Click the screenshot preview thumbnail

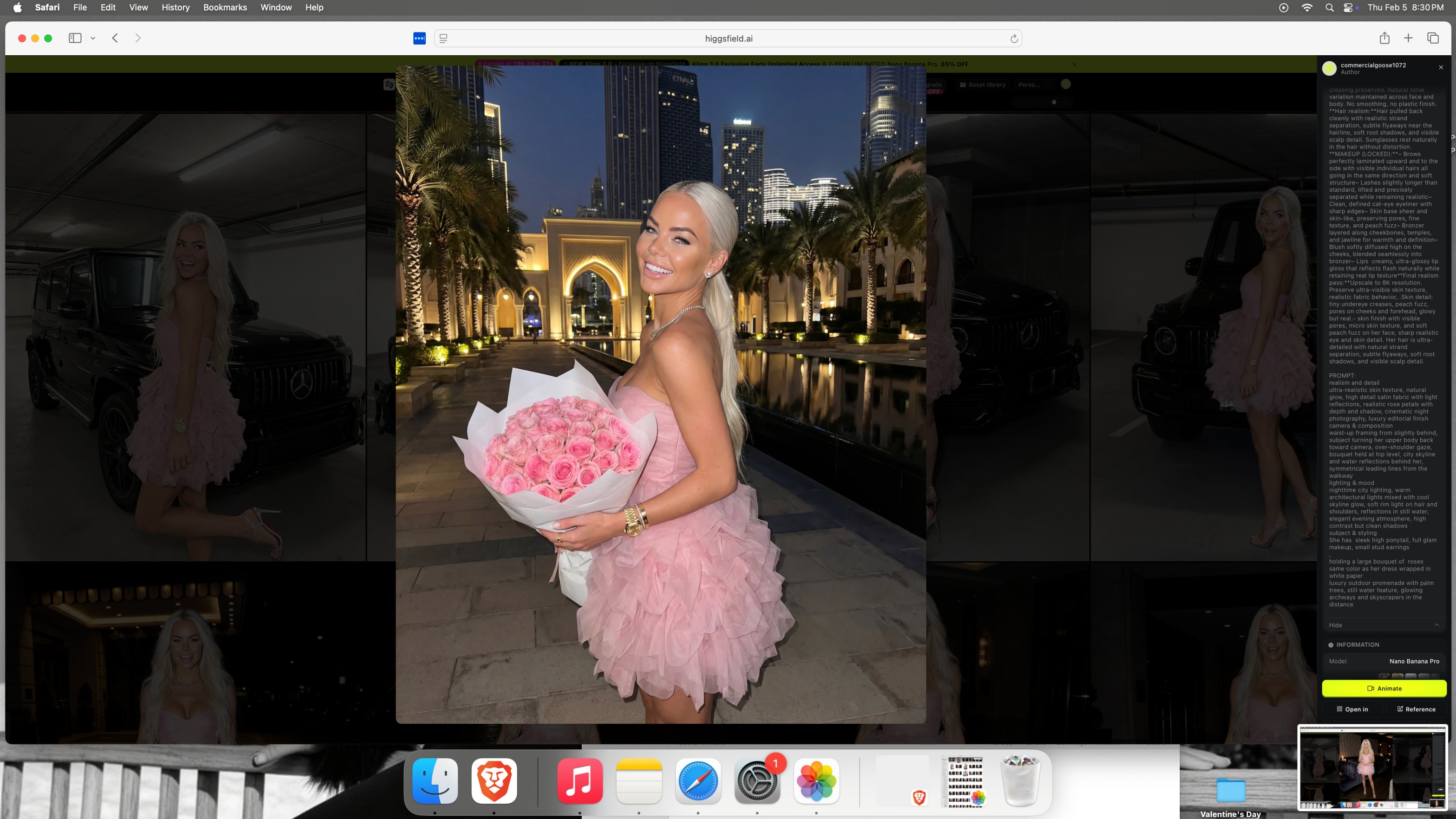(1372, 768)
